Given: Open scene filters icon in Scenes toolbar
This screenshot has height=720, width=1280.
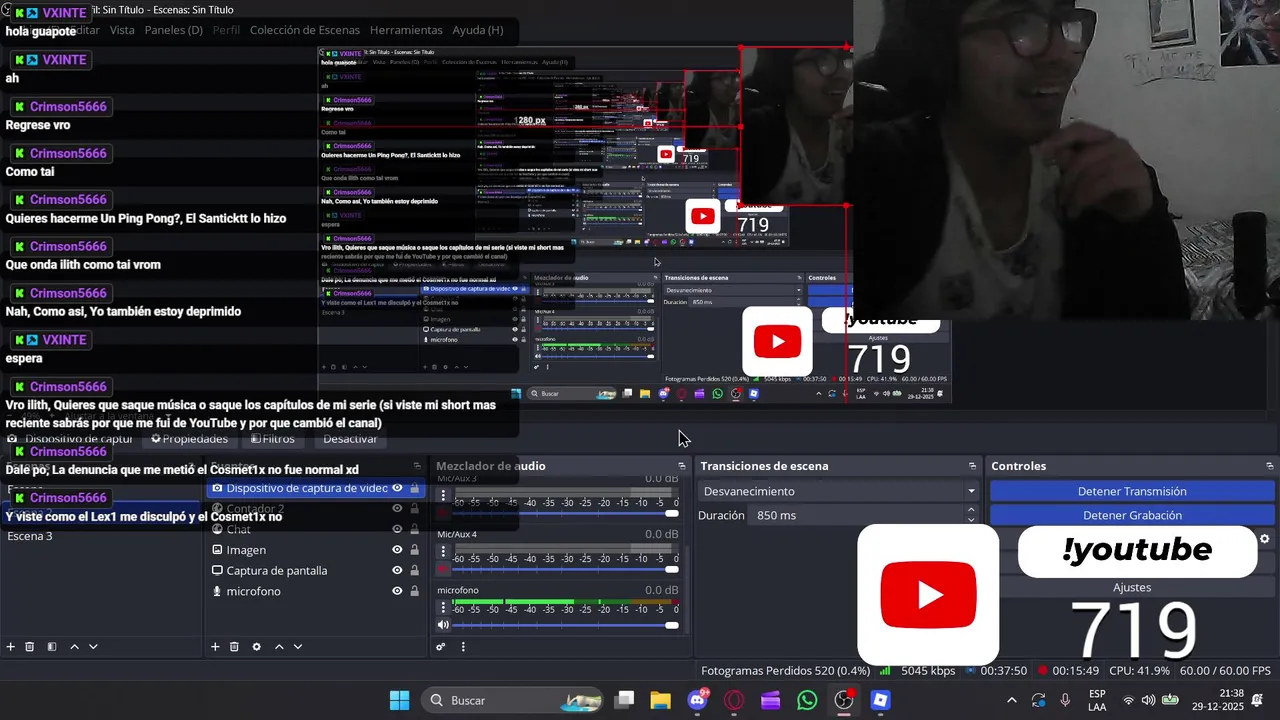Looking at the screenshot, I should (x=52, y=647).
